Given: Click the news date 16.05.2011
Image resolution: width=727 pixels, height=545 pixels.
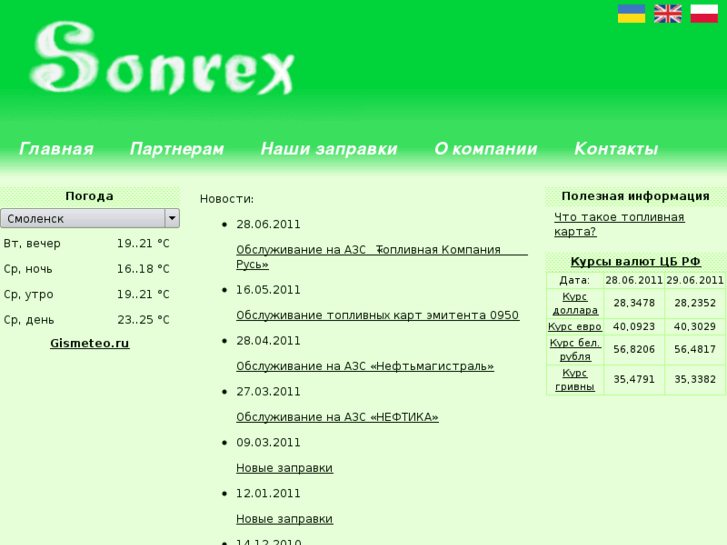Looking at the screenshot, I should point(268,290).
